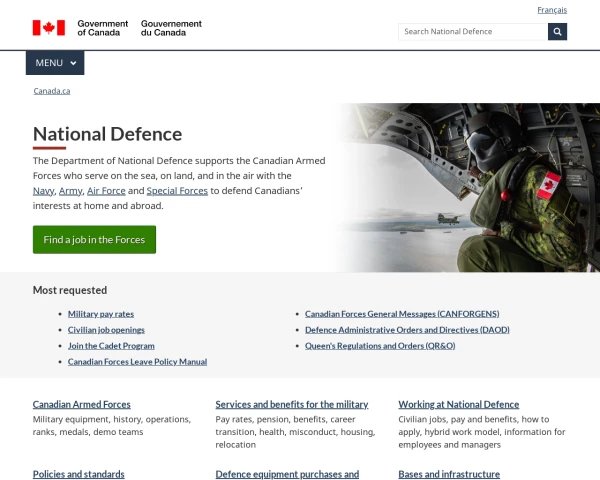Open Canadian Forces General Messages (CANFORGENS)
Screen dimensions: 600x480
pyautogui.click(x=402, y=313)
